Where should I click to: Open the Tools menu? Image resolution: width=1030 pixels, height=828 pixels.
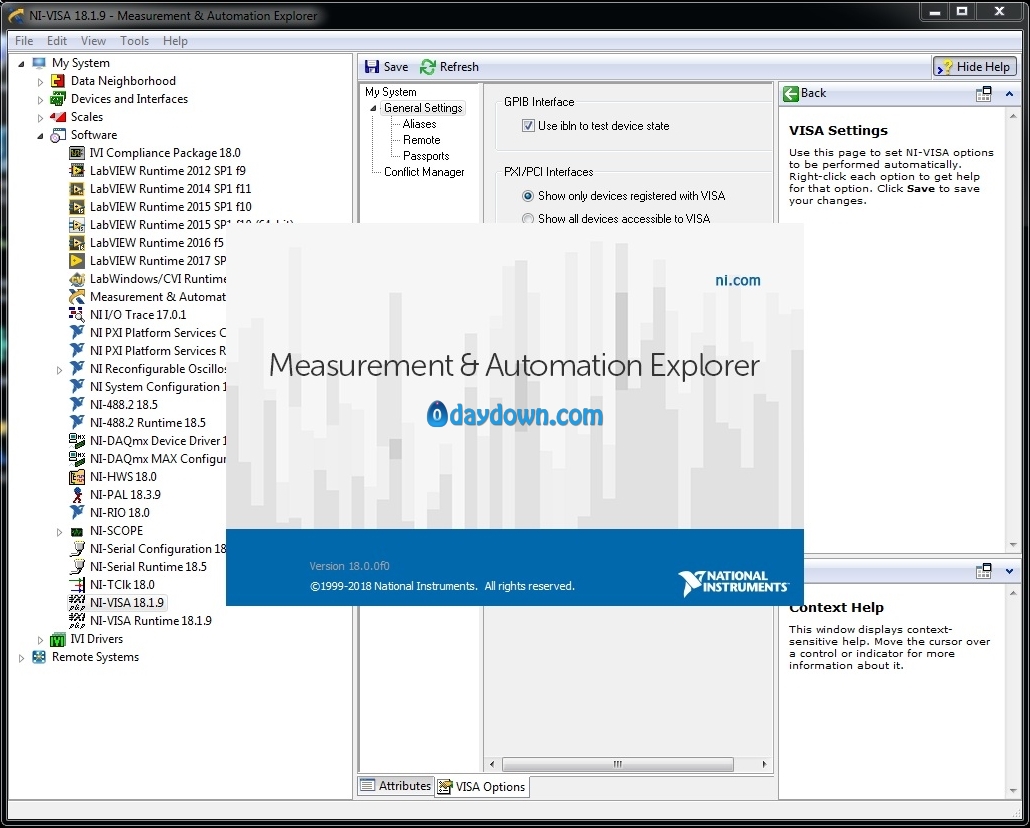135,41
